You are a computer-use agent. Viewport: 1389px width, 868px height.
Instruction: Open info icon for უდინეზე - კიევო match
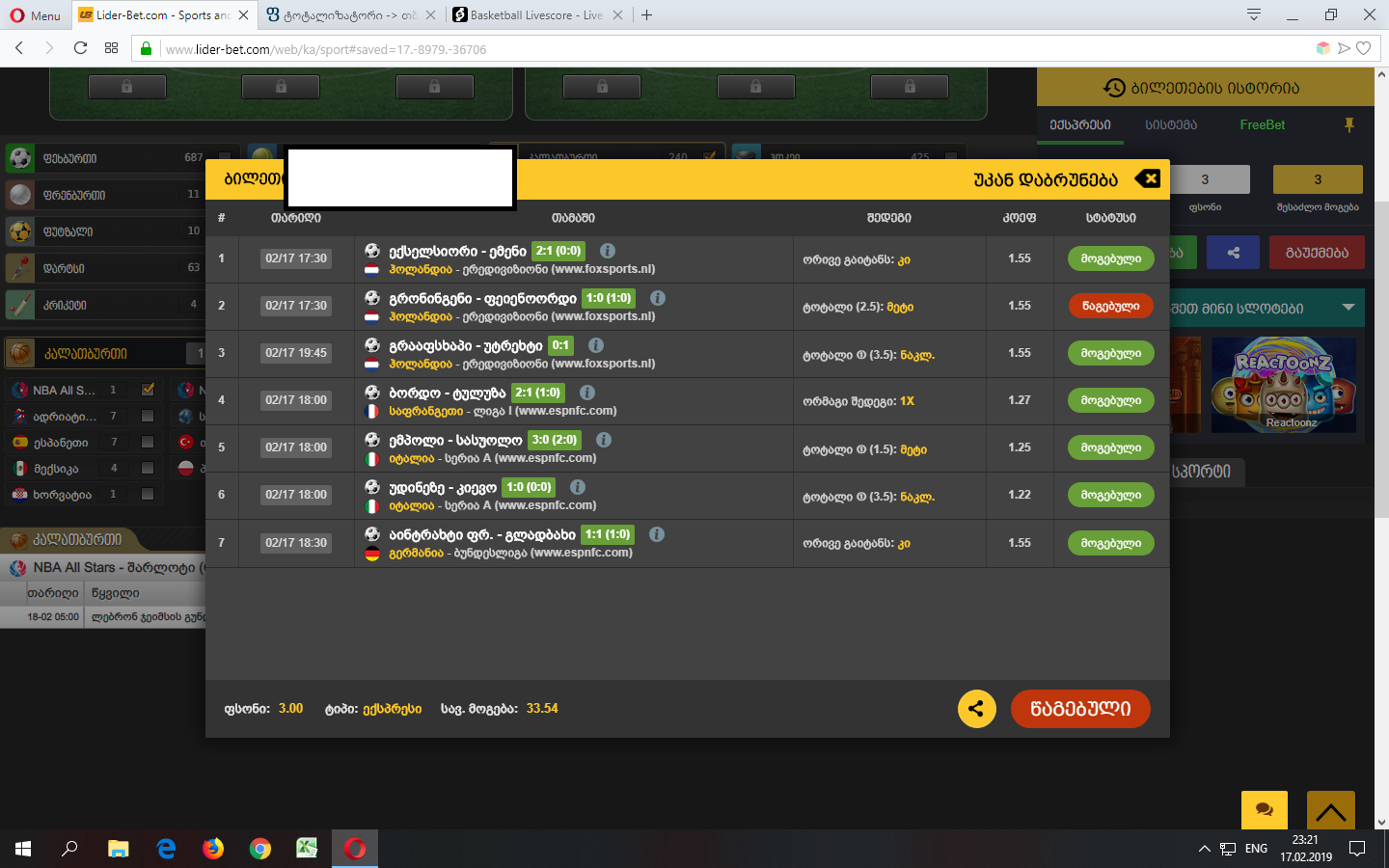pos(578,487)
